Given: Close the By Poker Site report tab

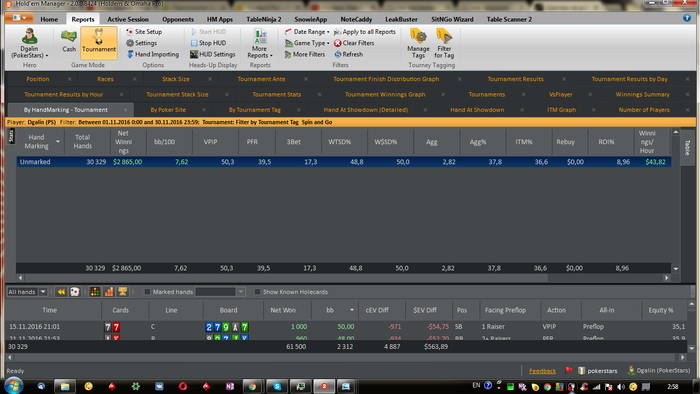Looking at the screenshot, I should [x=204, y=110].
